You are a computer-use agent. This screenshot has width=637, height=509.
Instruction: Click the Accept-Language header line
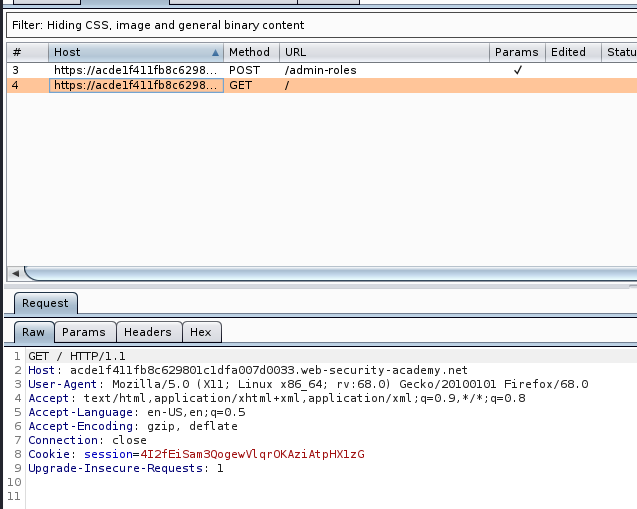tap(137, 412)
